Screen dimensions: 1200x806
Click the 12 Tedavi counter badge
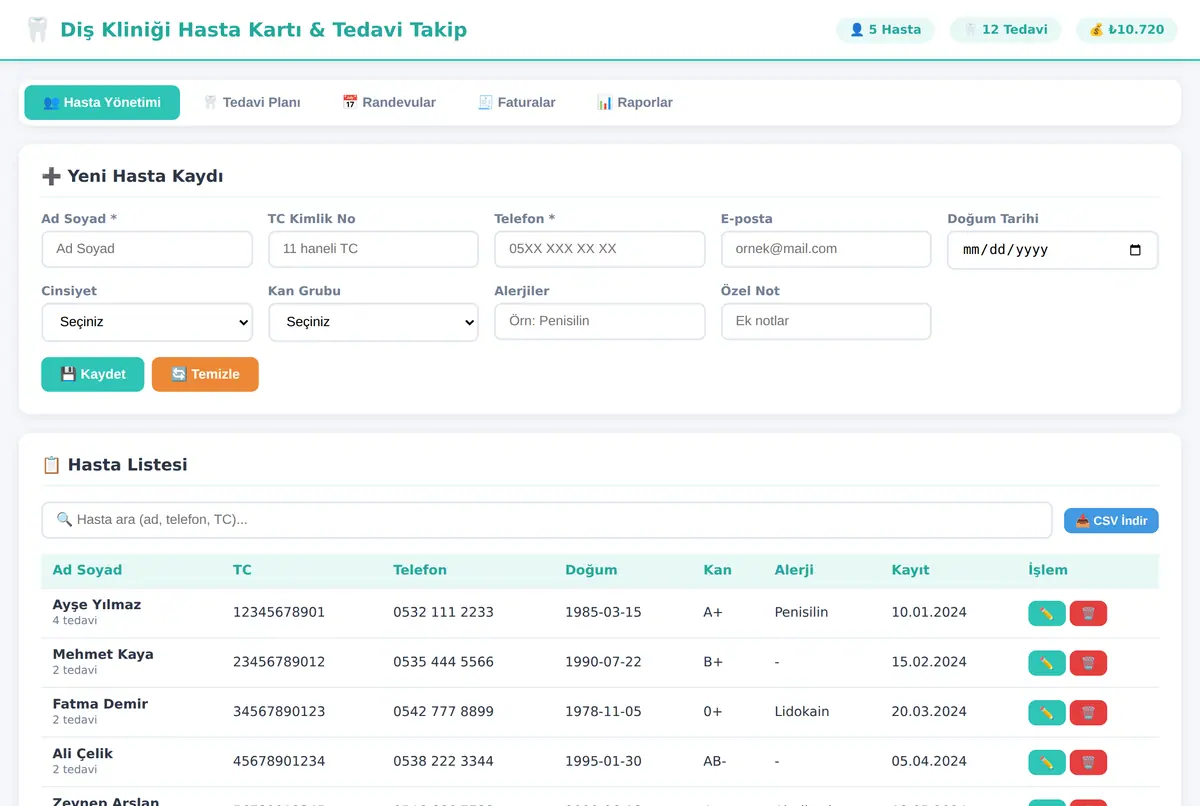1005,30
